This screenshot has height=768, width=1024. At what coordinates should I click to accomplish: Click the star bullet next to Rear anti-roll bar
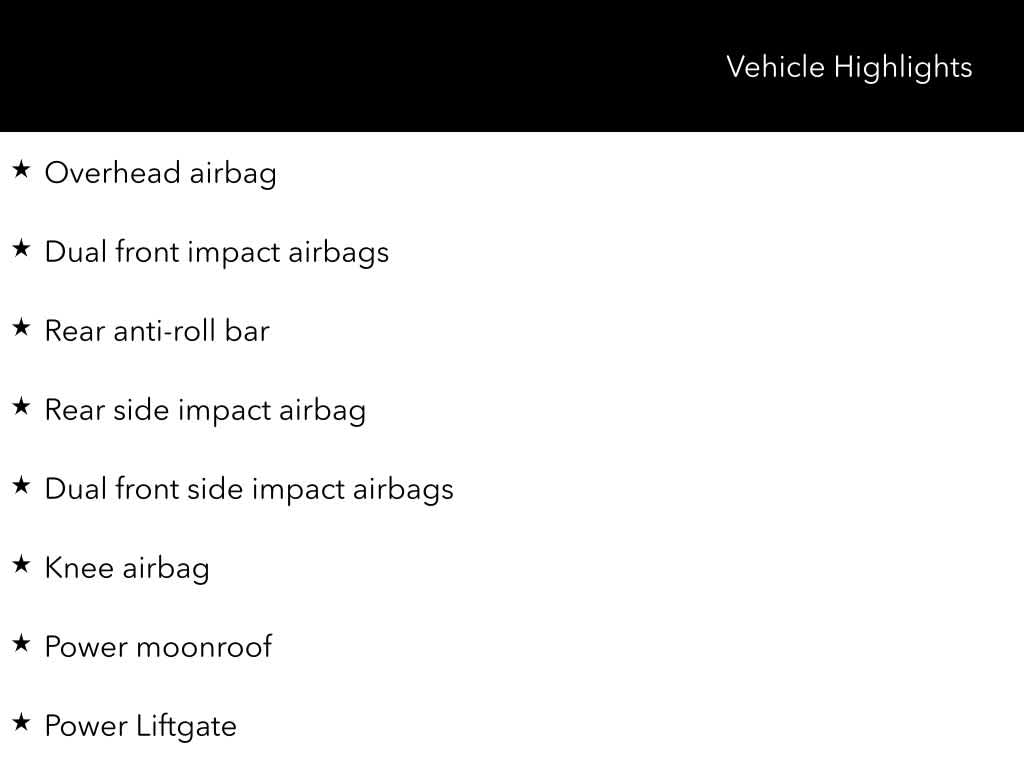(x=21, y=328)
